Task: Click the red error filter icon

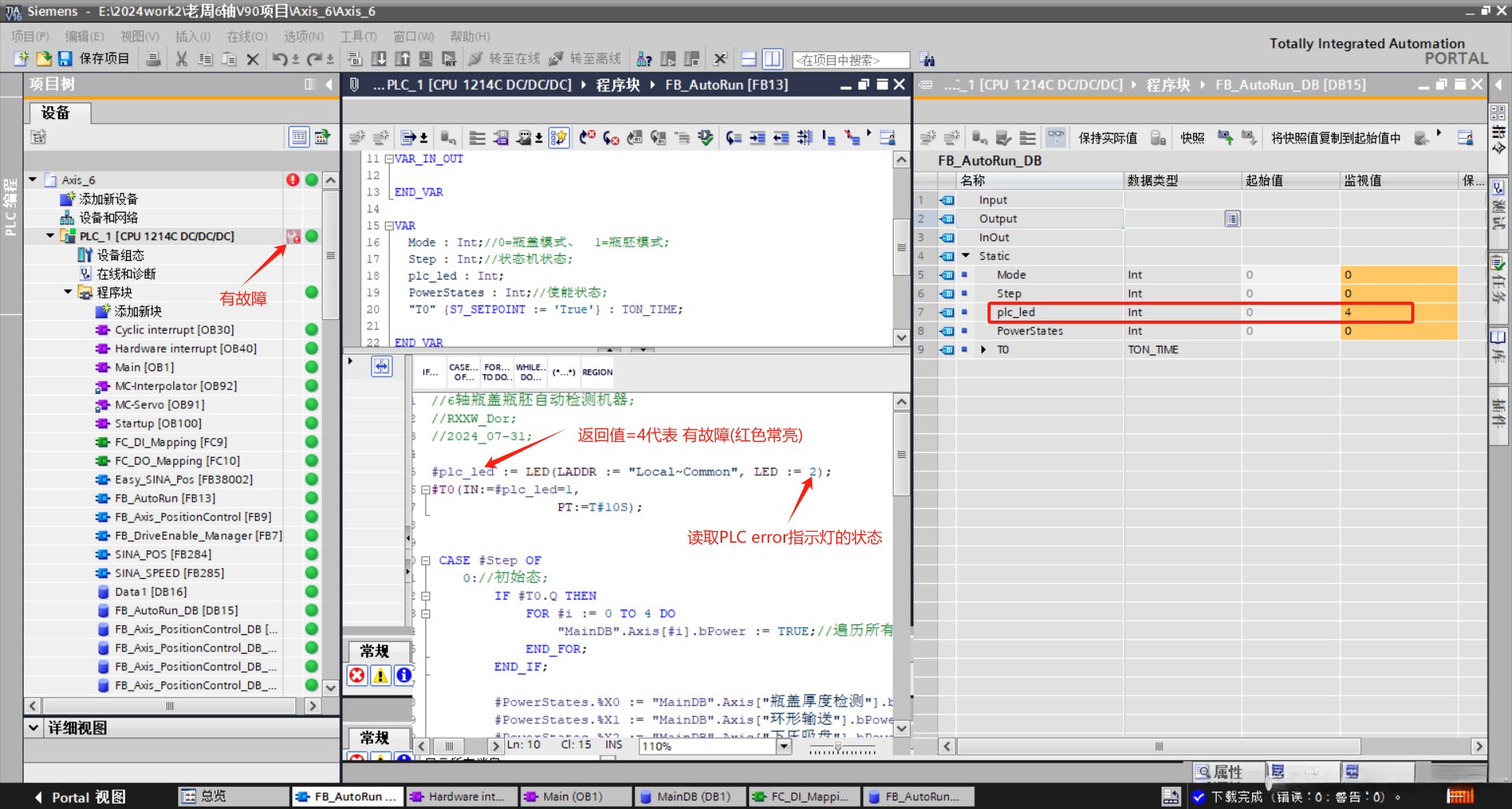Action: point(358,675)
